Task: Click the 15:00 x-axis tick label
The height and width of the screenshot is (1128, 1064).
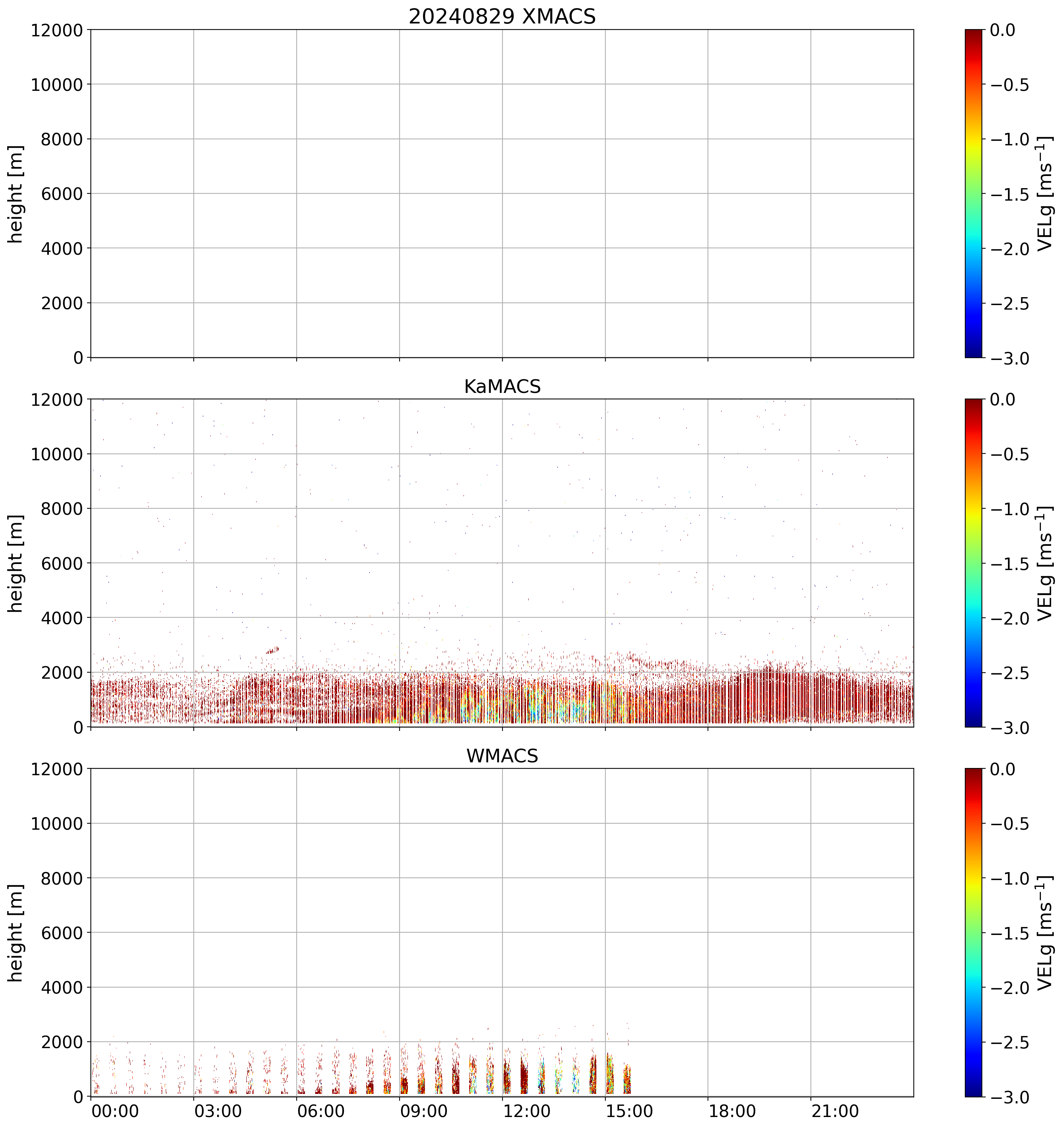Action: click(x=630, y=1111)
